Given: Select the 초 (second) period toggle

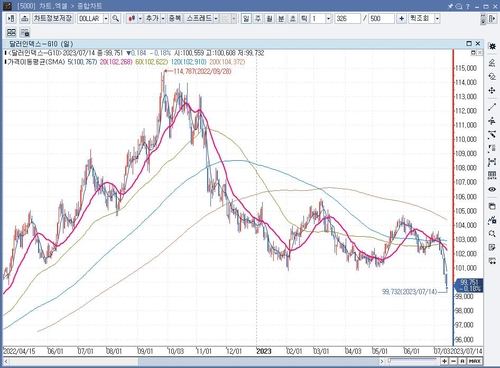Looking at the screenshot, I should [293, 18].
